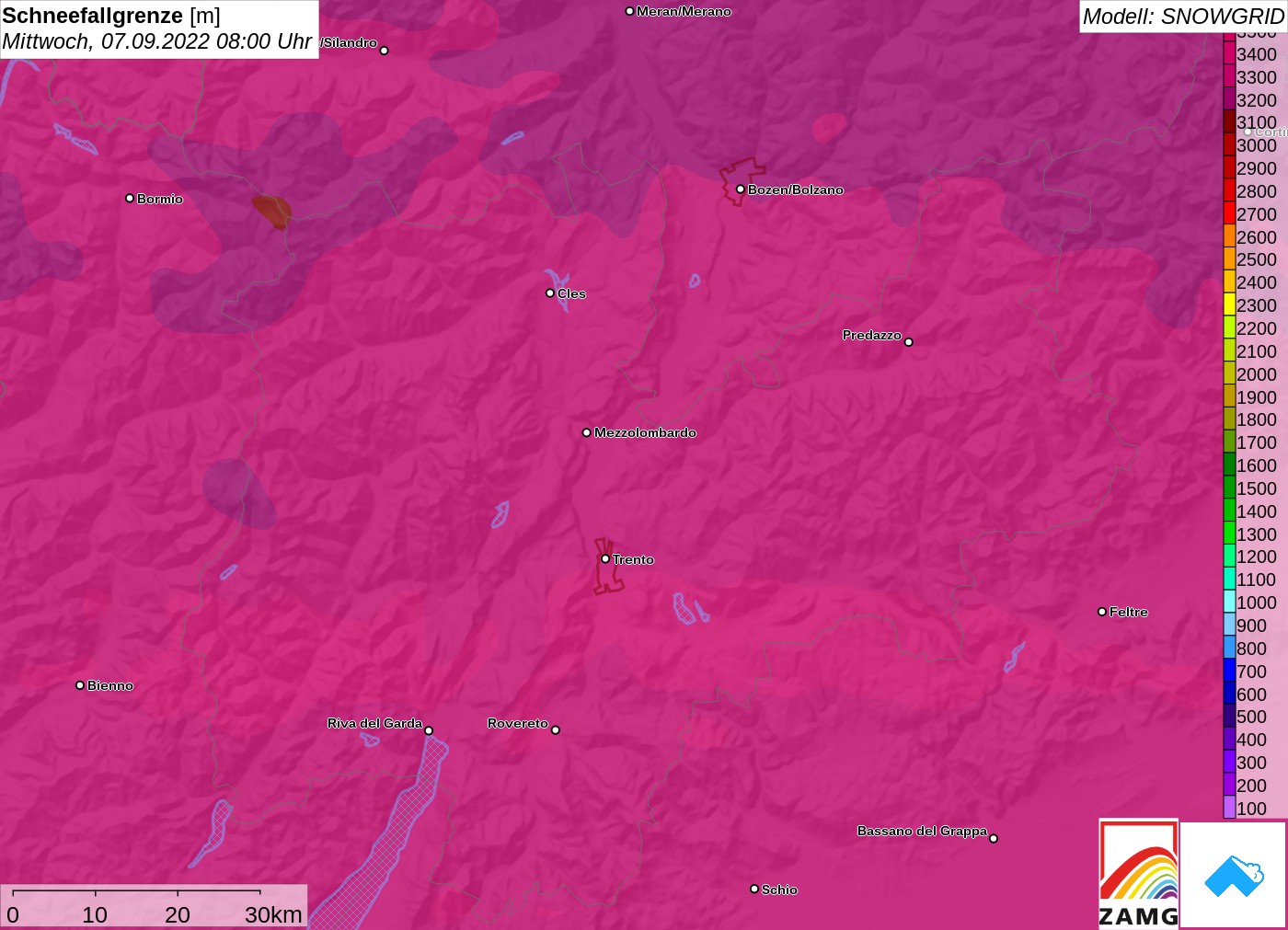1288x930 pixels.
Task: Click the Bassano del Grappa label
Action: point(922,831)
